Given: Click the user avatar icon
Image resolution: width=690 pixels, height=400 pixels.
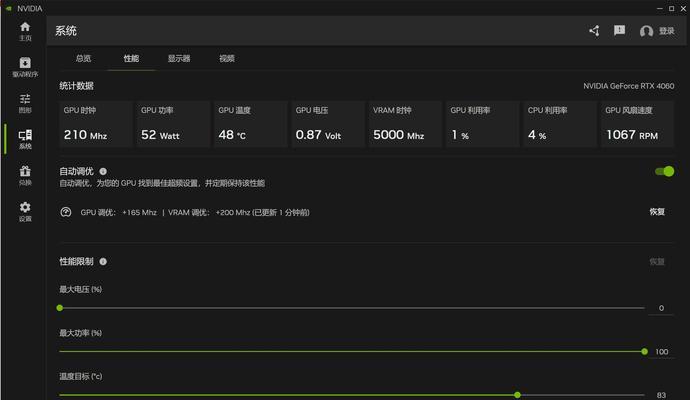Looking at the screenshot, I should pyautogui.click(x=646, y=31).
